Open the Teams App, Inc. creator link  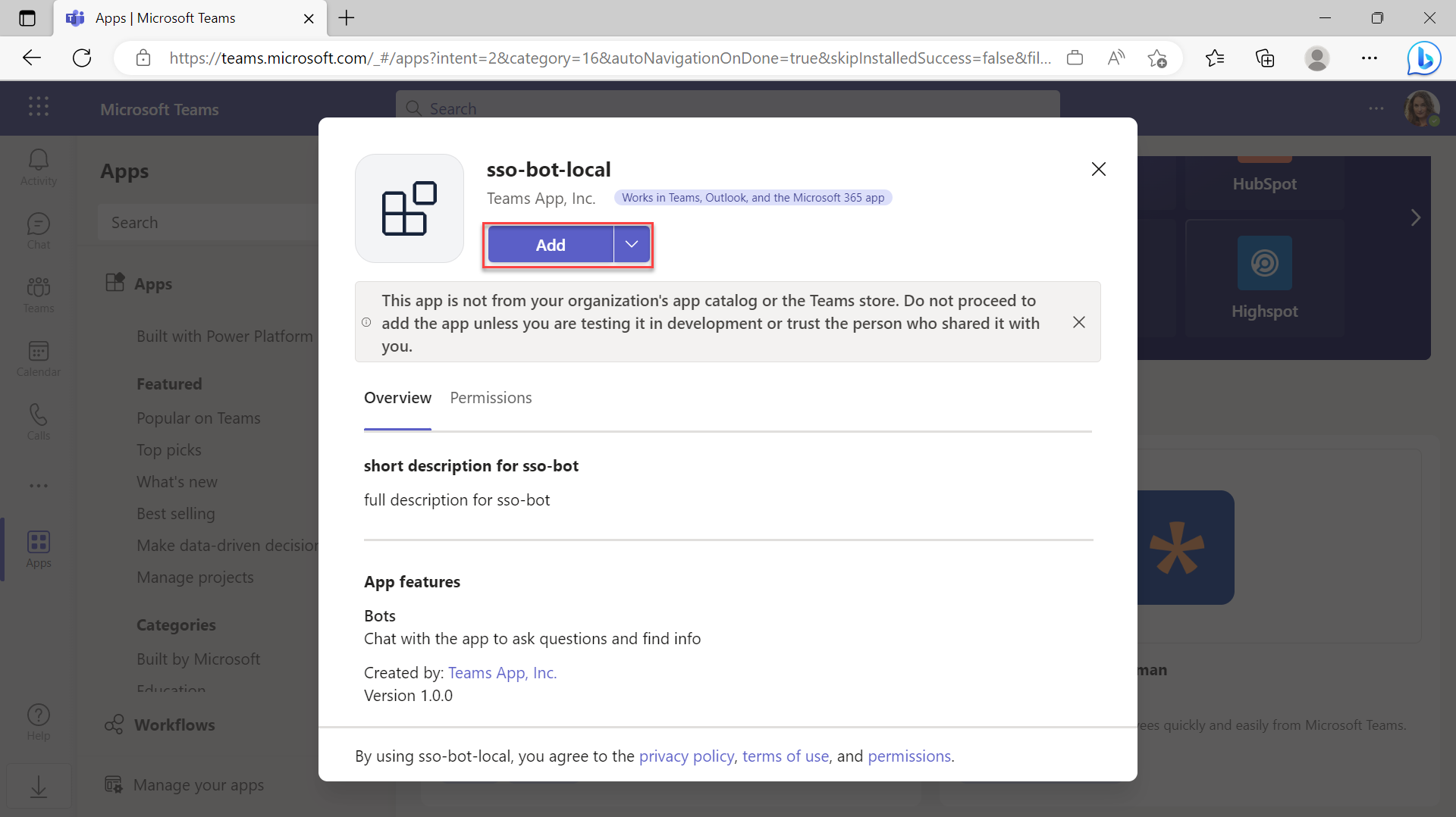click(x=502, y=673)
